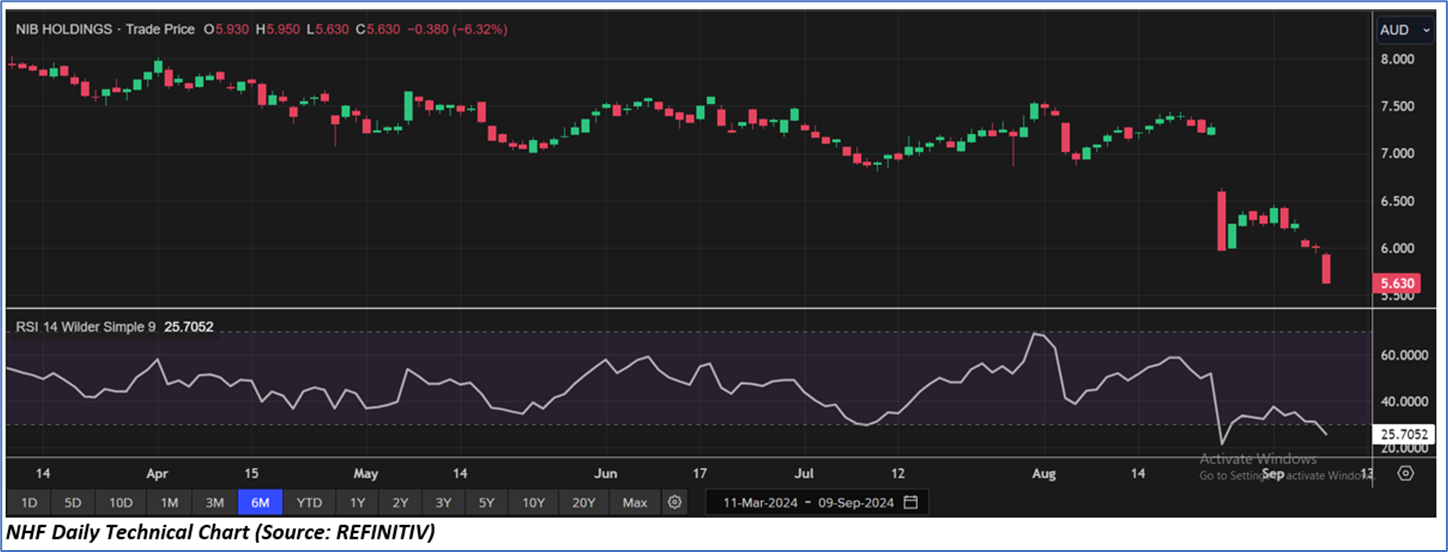Screen dimensions: 1448x552
Task: Select the 1D time range
Action: tap(29, 502)
